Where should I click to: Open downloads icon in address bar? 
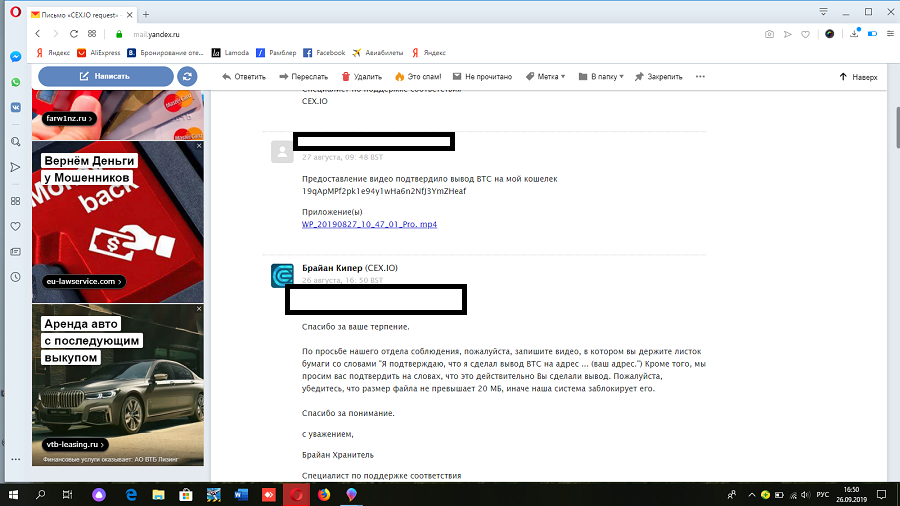tap(854, 34)
